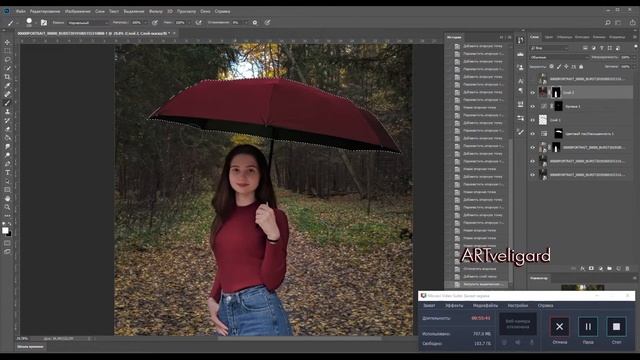Click lock image pixels brush icon
640x360 pixels.
[559, 67]
